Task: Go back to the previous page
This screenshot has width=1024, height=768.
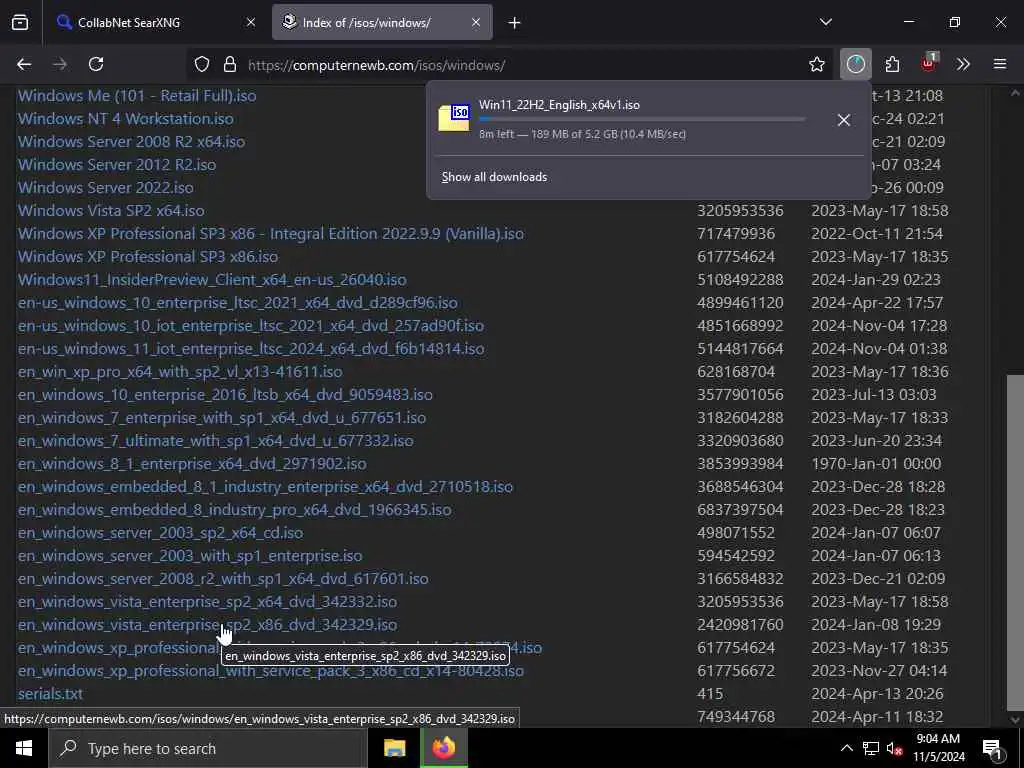Action: pyautogui.click(x=24, y=64)
